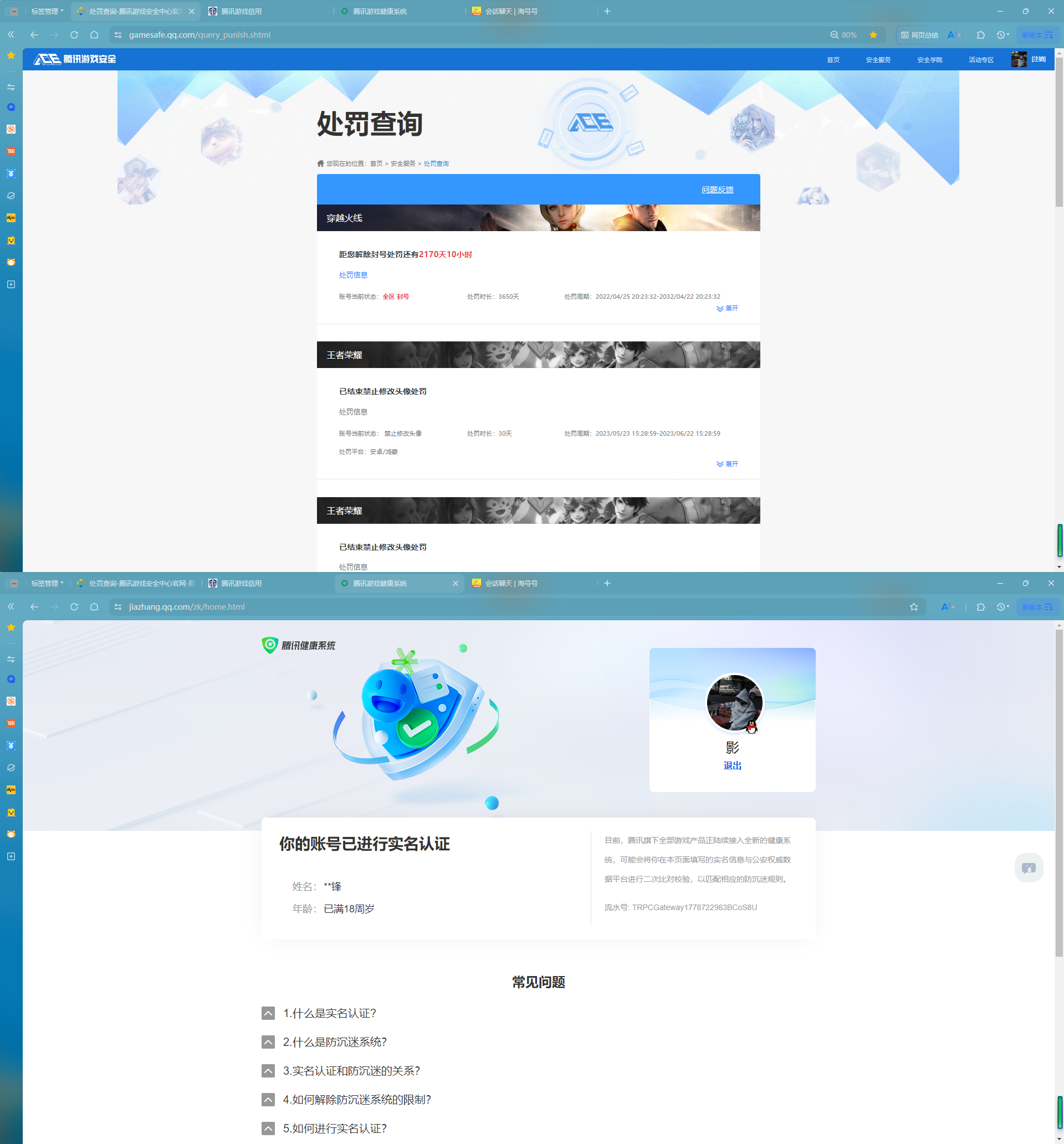Open 首页 in the blue navigation bar
Image resolution: width=1064 pixels, height=1144 pixels.
click(x=833, y=59)
